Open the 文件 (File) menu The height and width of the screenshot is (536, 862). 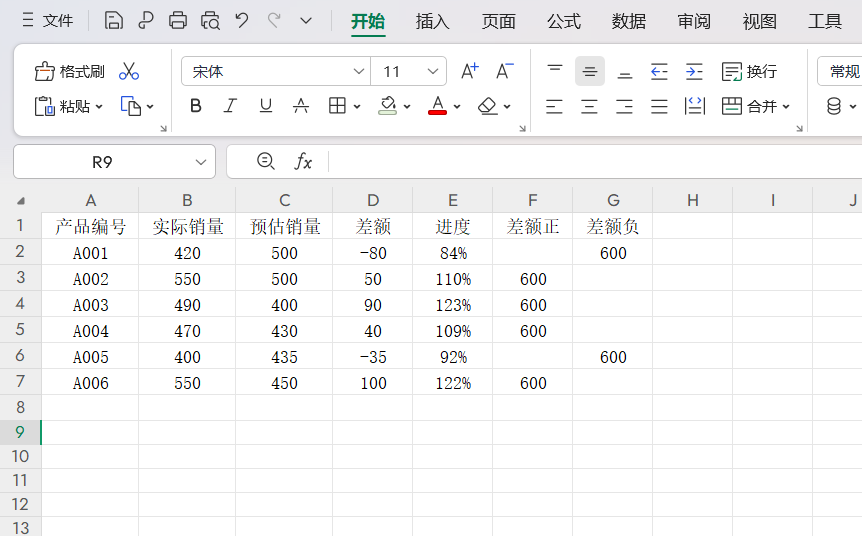tap(47, 20)
